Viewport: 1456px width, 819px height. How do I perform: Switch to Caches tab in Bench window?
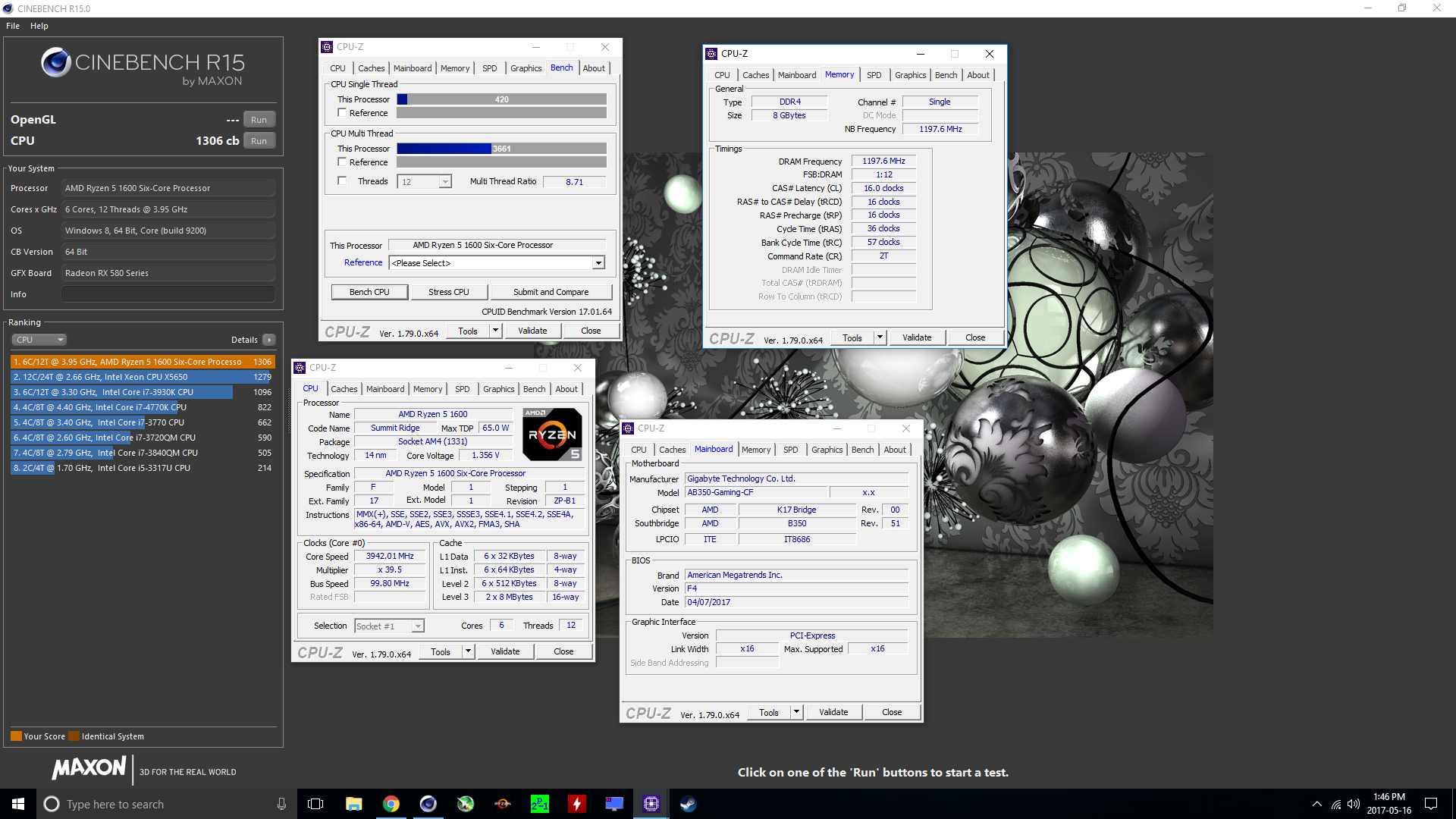pyautogui.click(x=371, y=68)
